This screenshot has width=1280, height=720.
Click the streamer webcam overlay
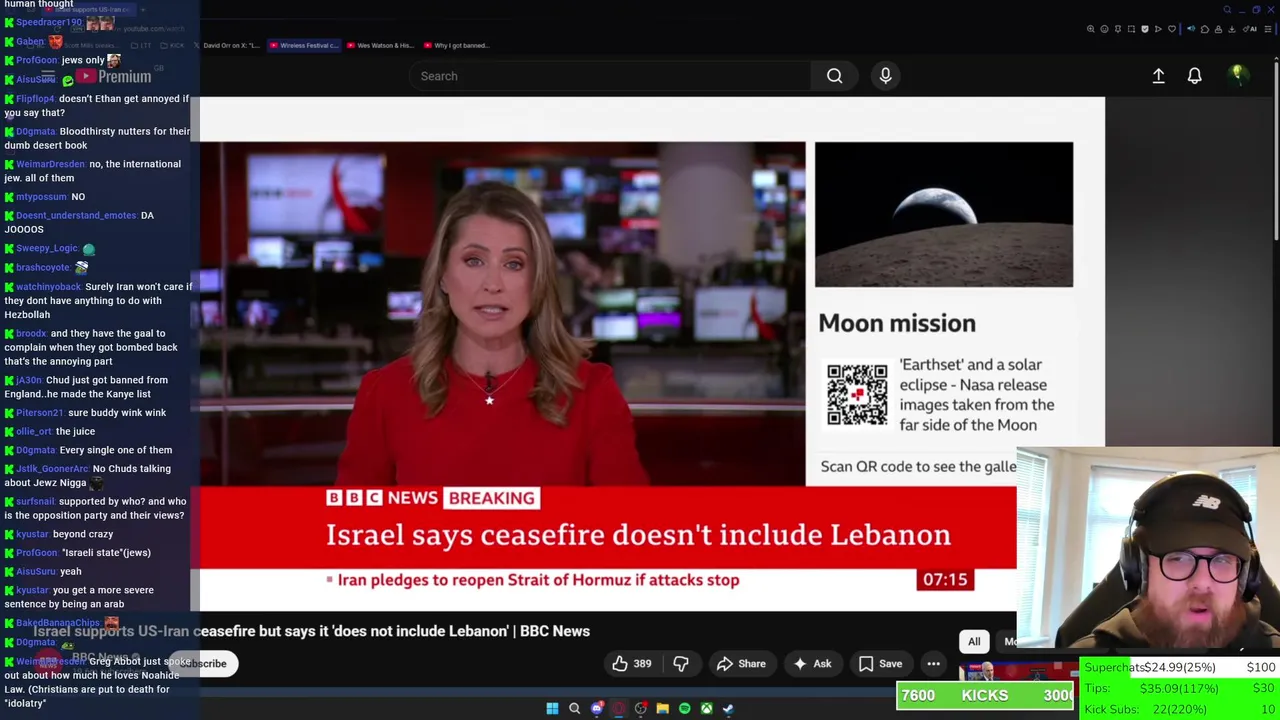pyautogui.click(x=1148, y=552)
